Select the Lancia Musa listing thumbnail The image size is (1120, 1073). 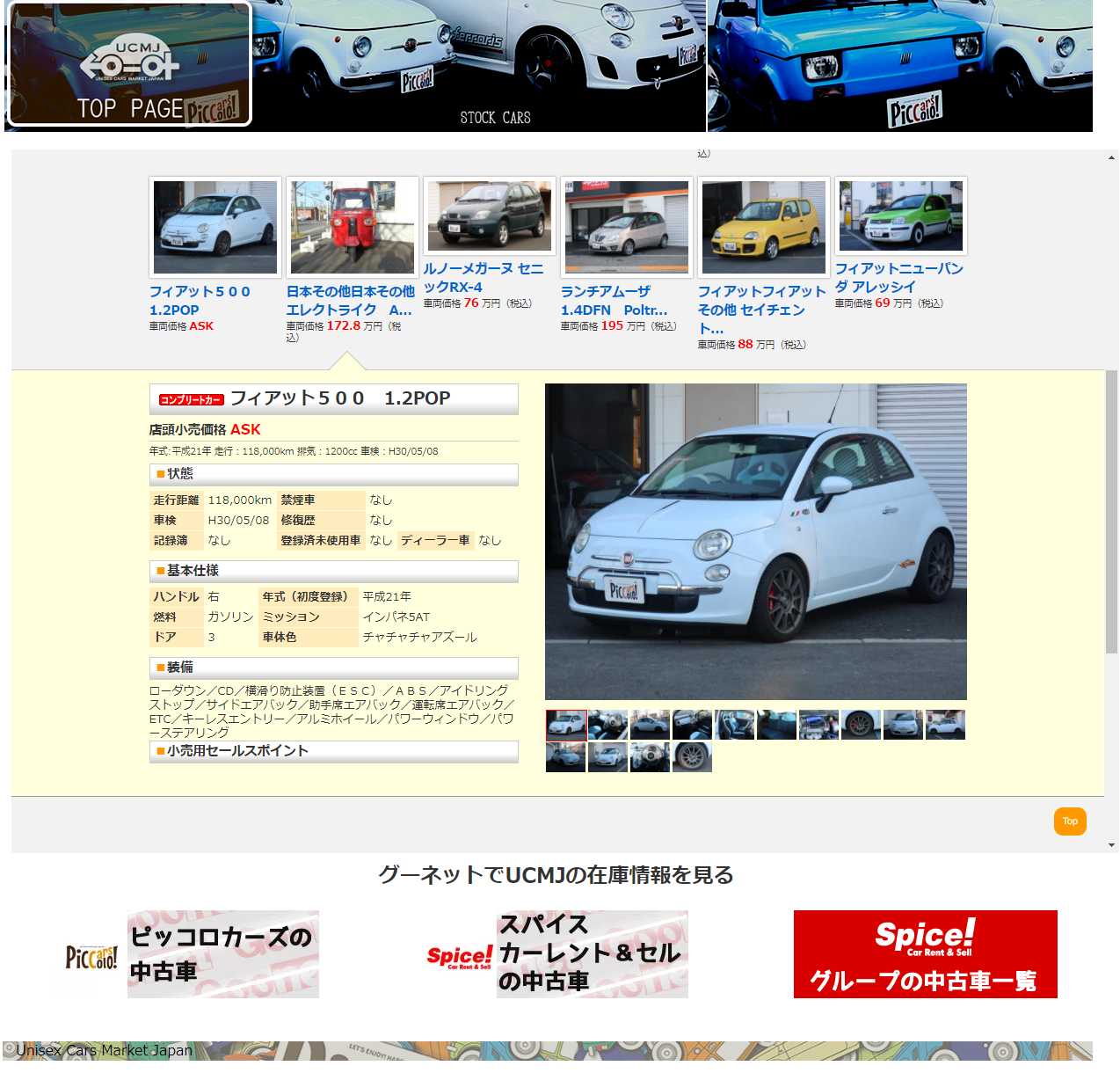point(627,227)
